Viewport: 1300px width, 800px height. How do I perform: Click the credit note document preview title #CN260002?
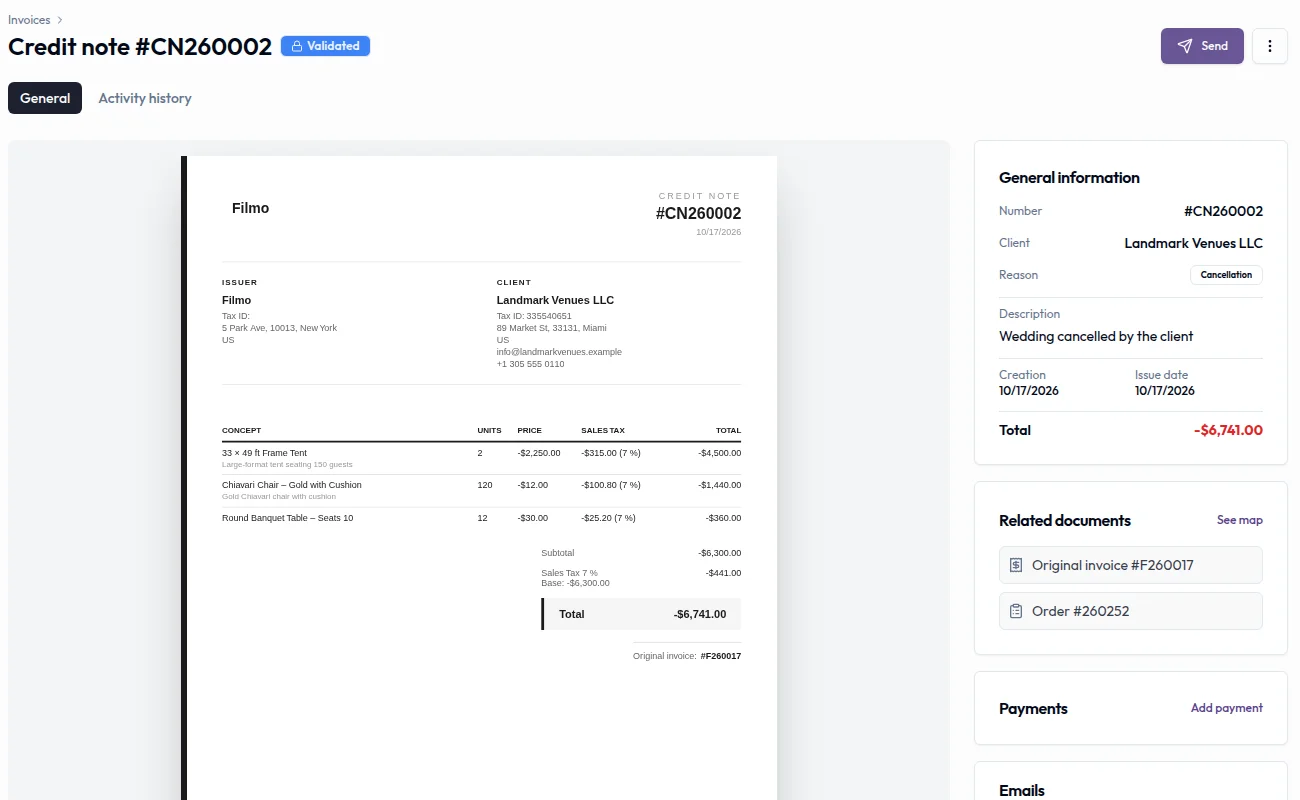click(x=698, y=213)
